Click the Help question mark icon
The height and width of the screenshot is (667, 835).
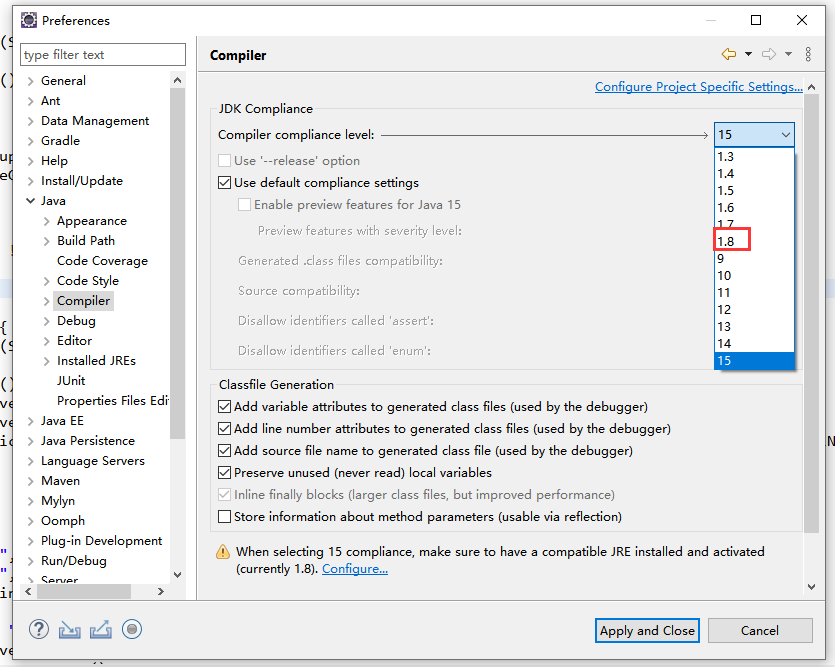[39, 629]
